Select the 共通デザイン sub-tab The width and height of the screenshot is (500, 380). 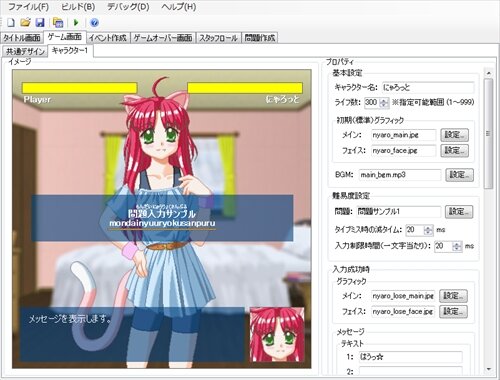coord(25,51)
